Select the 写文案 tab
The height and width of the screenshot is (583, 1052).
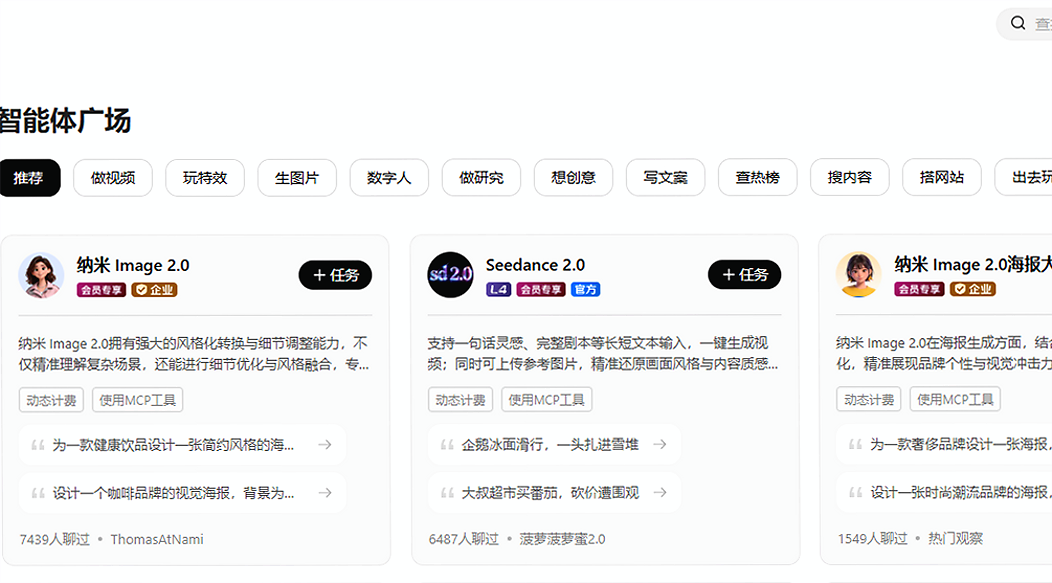(x=666, y=178)
